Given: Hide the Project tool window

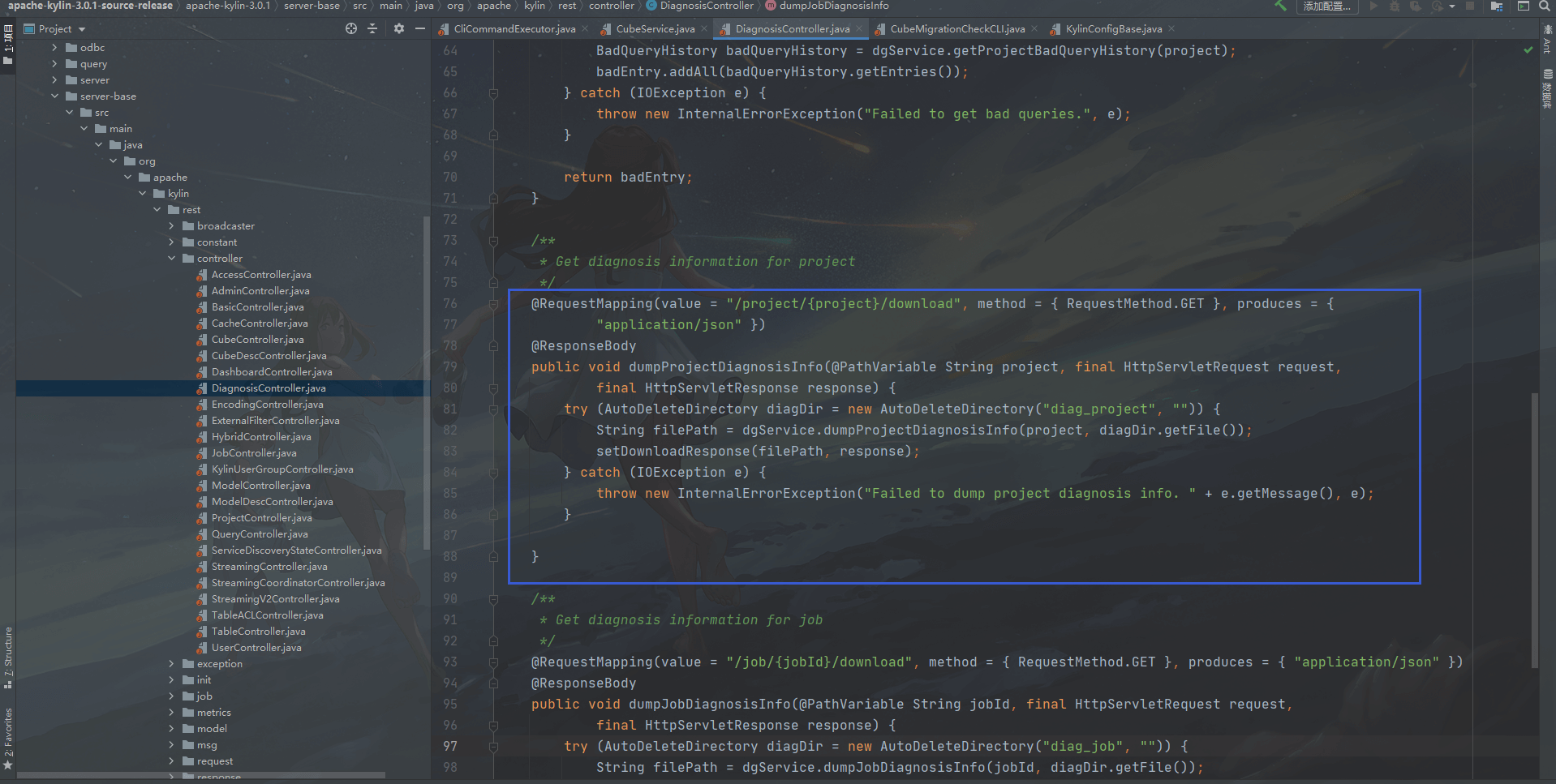Looking at the screenshot, I should click(420, 28).
